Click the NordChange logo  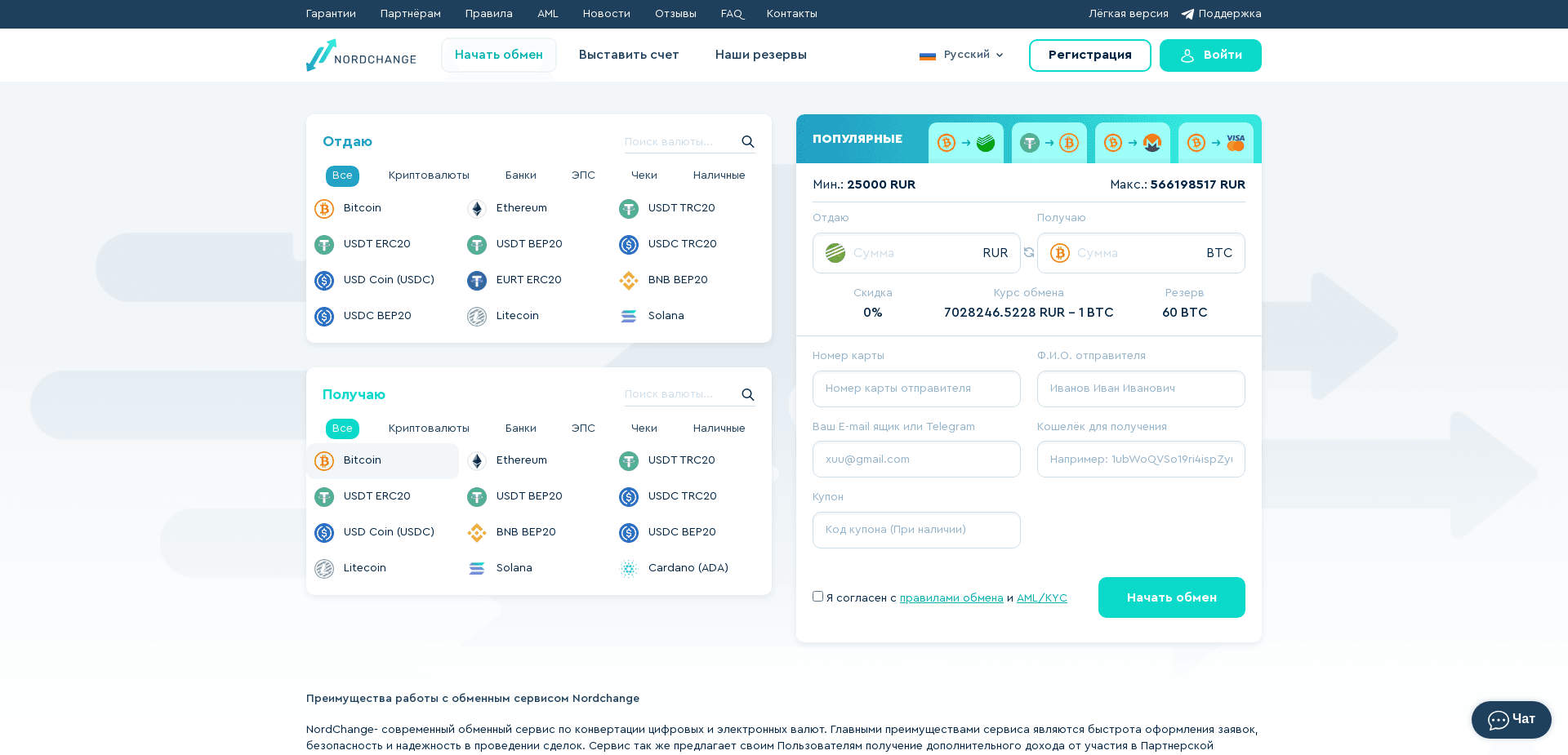click(361, 56)
